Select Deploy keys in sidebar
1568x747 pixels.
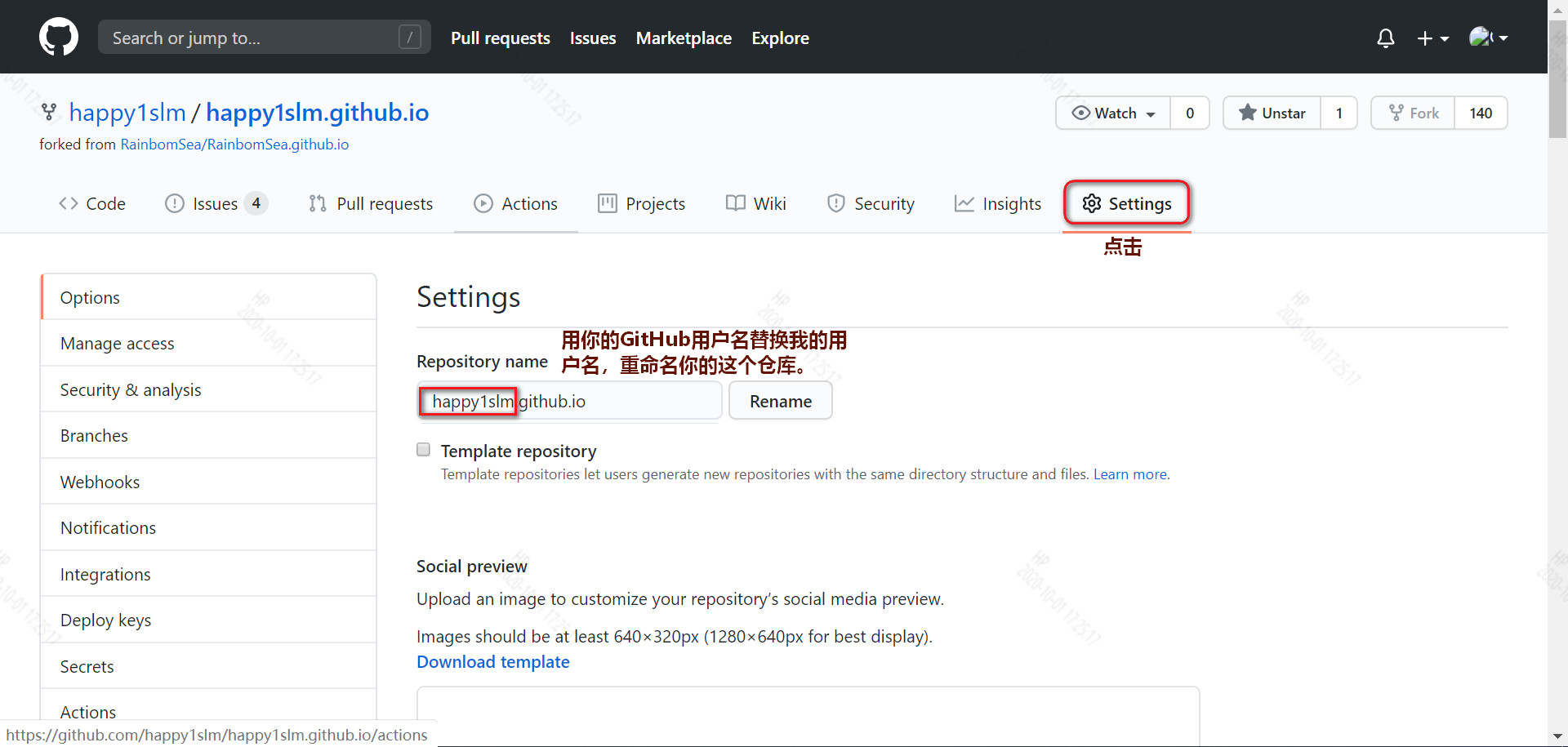point(208,620)
